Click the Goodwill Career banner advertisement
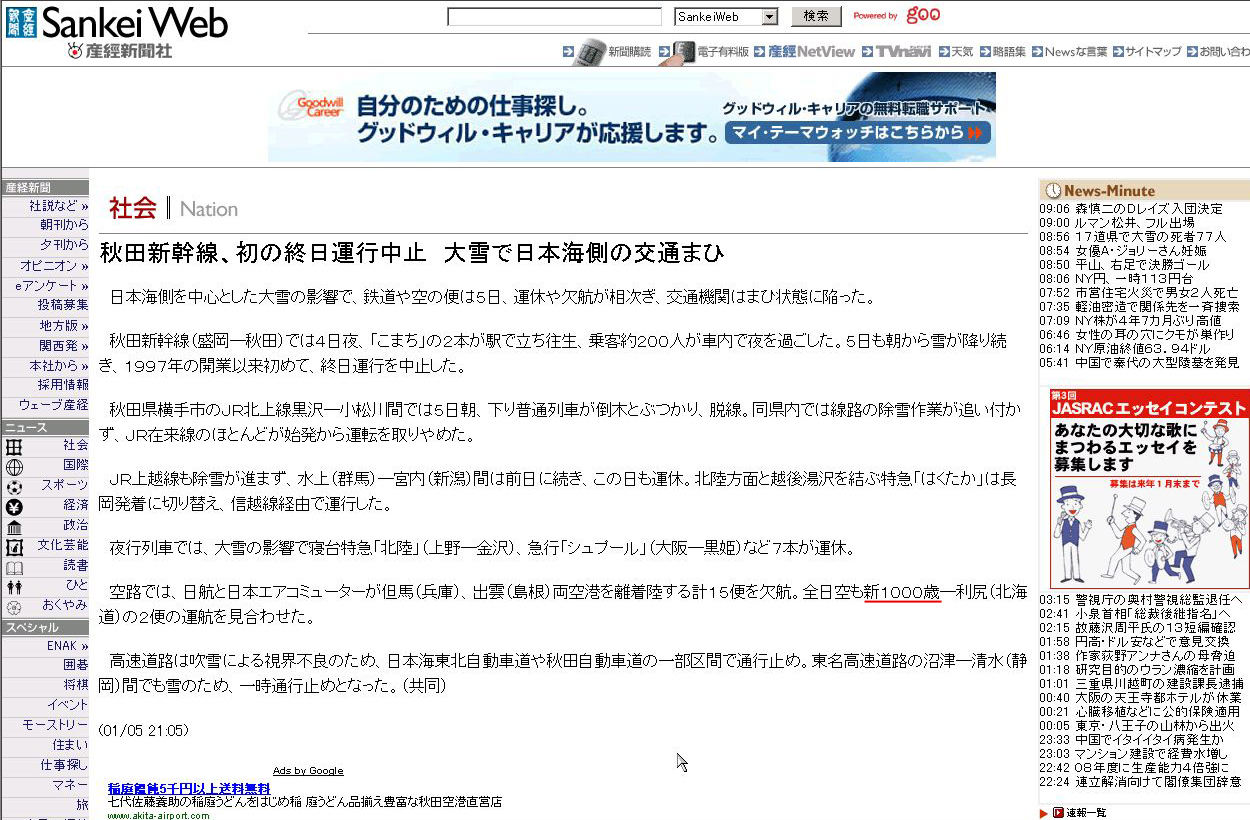 (632, 116)
